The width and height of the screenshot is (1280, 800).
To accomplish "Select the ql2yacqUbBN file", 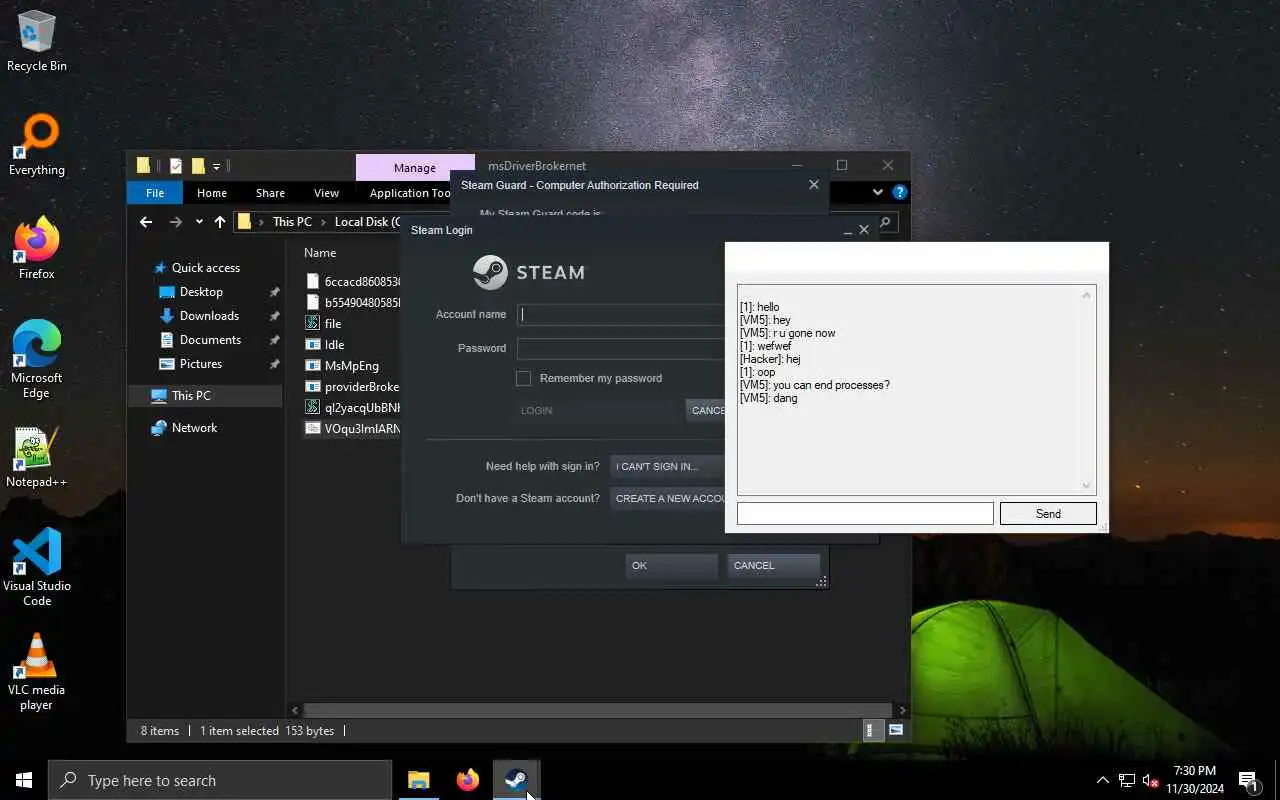I will (x=352, y=408).
